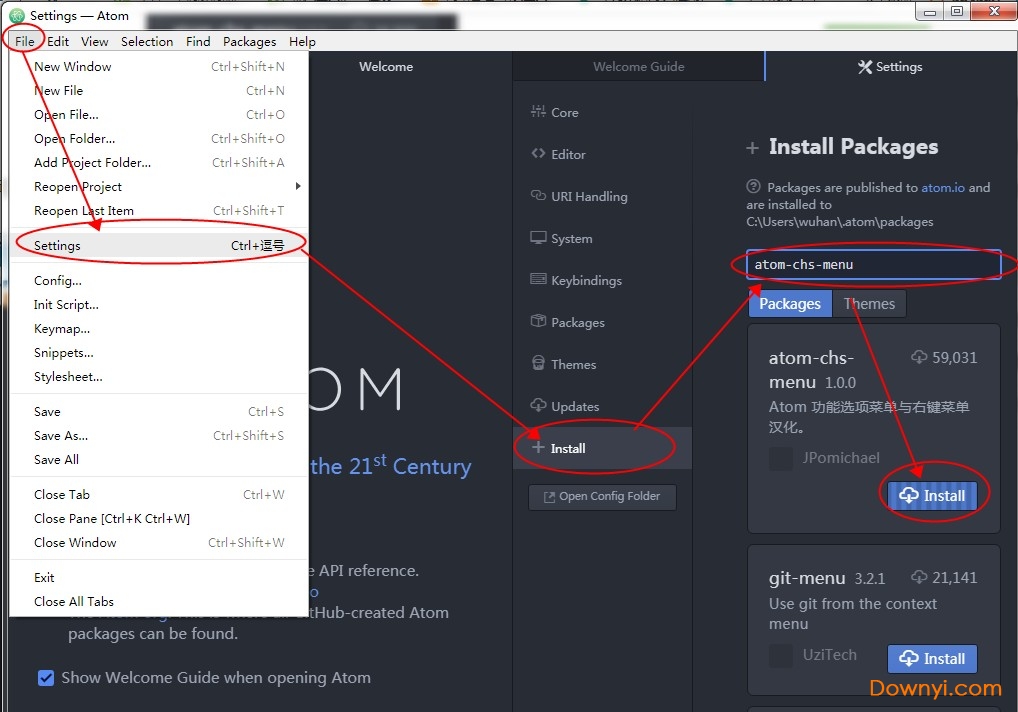Open the System settings panel

click(571, 239)
